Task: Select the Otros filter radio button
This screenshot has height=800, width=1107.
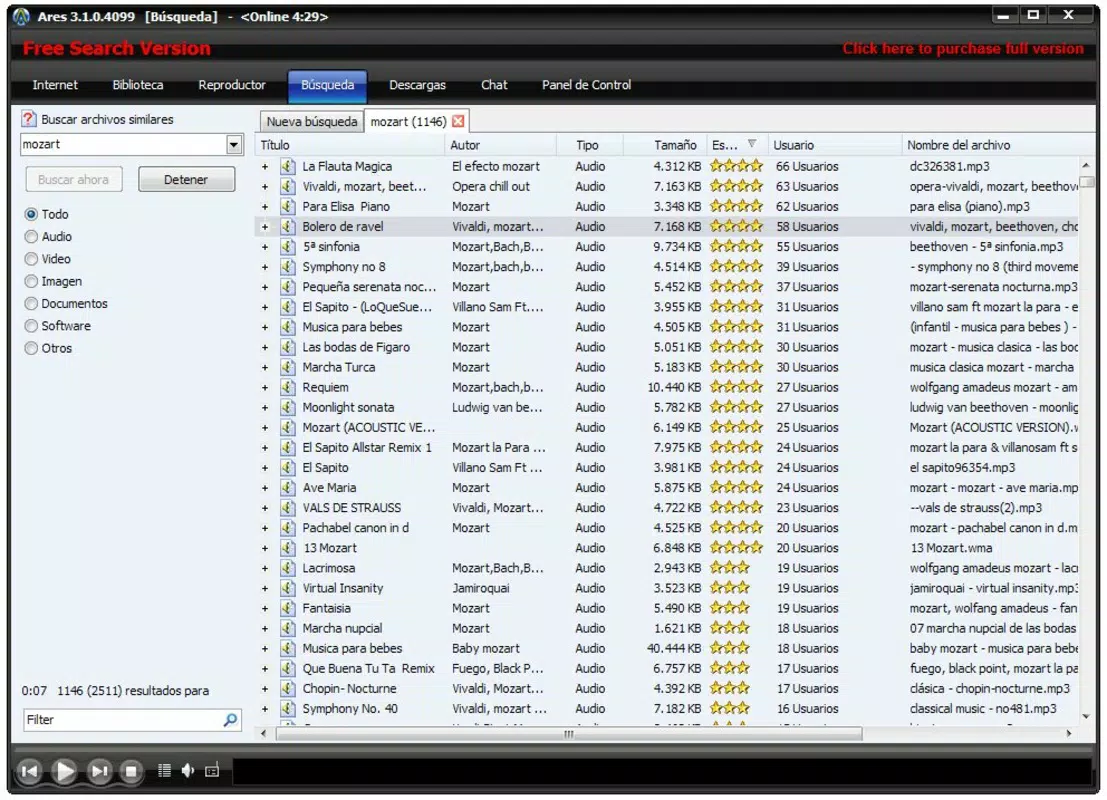Action: pyautogui.click(x=31, y=348)
